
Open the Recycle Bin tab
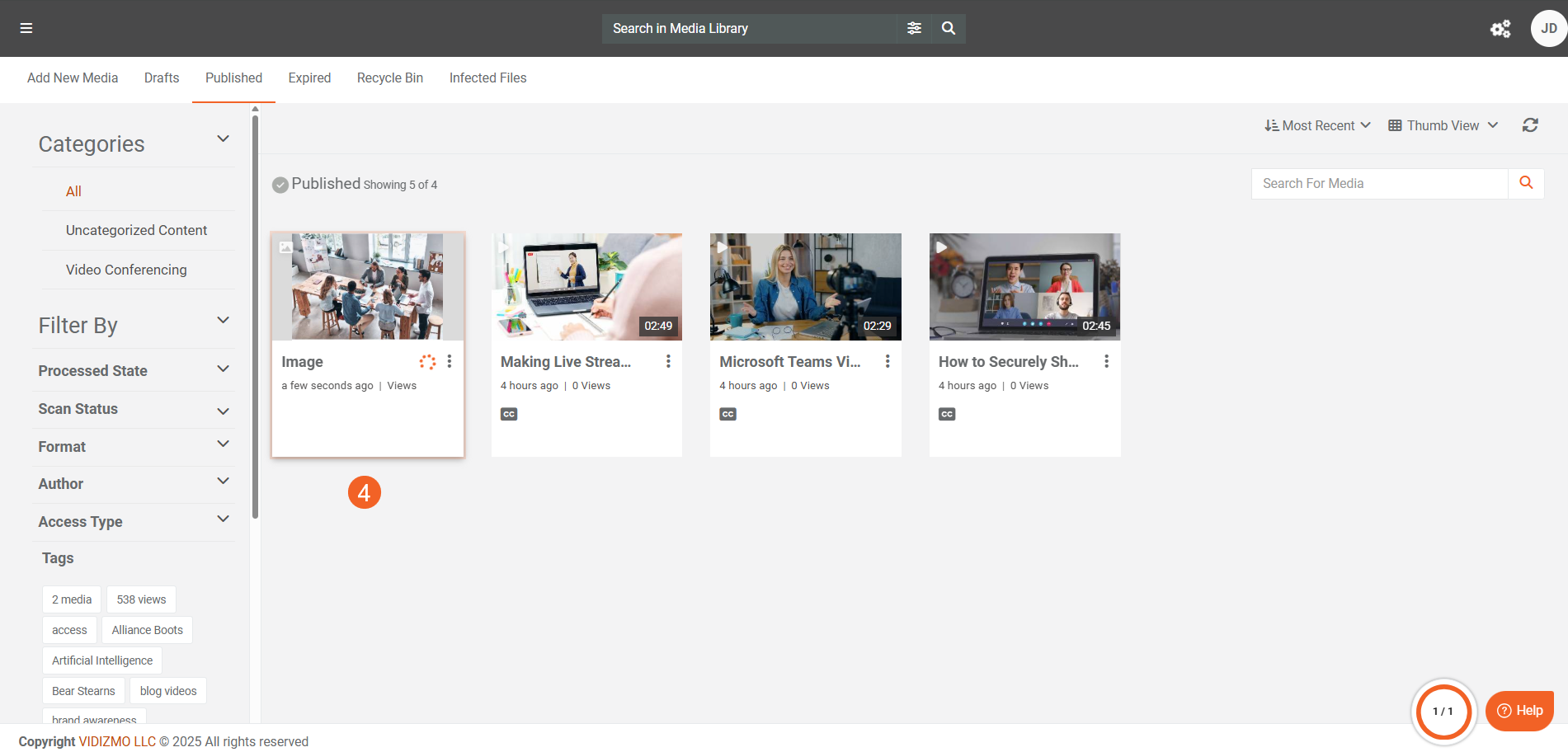389,78
